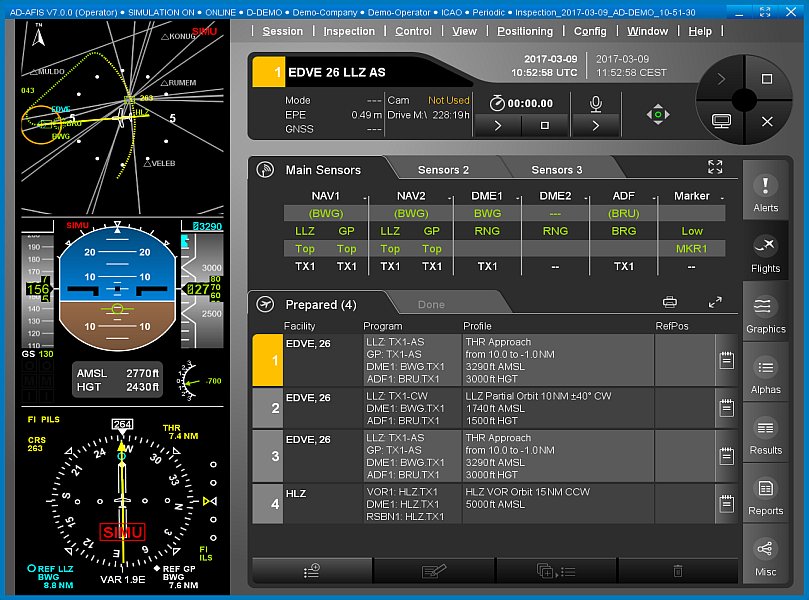Stop the stopwatch with the square button
This screenshot has height=600, width=809.
pos(544,126)
